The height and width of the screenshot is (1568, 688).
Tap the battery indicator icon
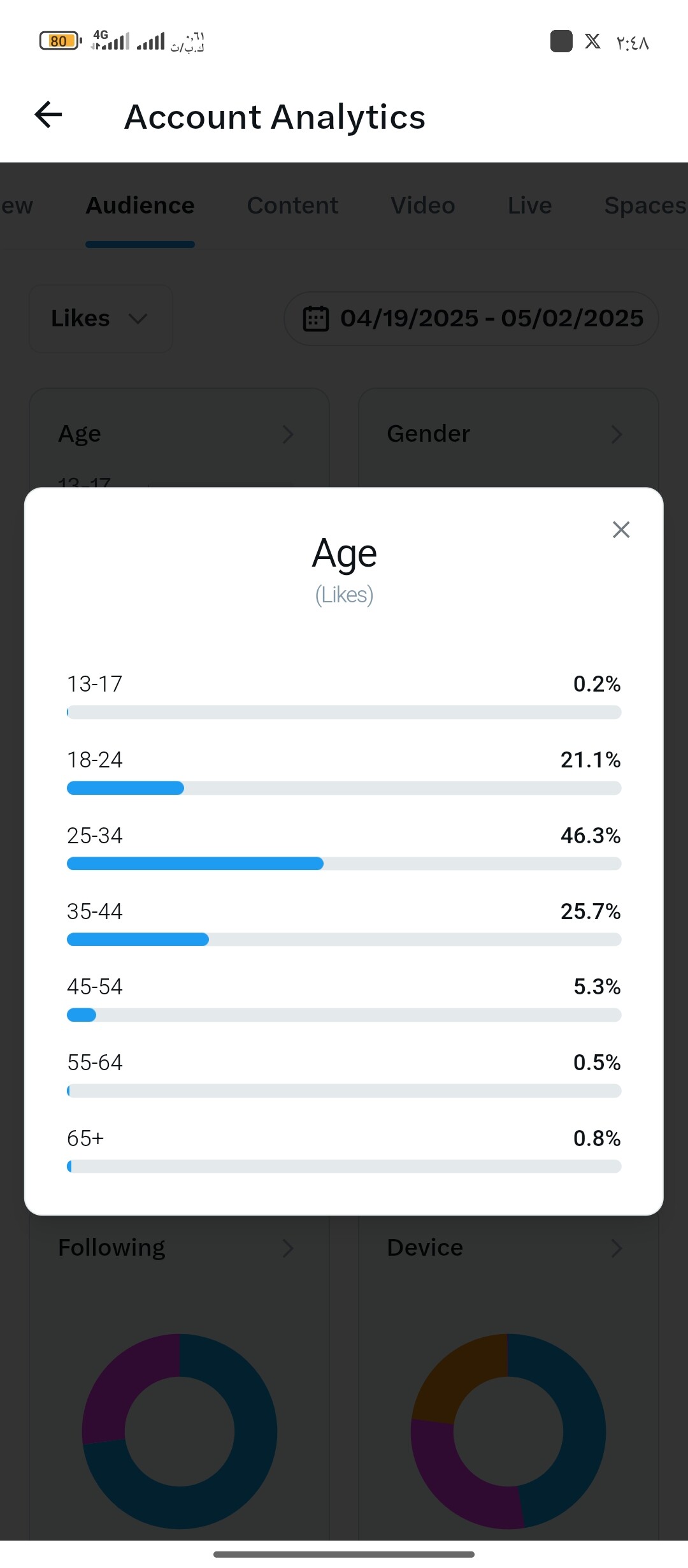pos(60,41)
